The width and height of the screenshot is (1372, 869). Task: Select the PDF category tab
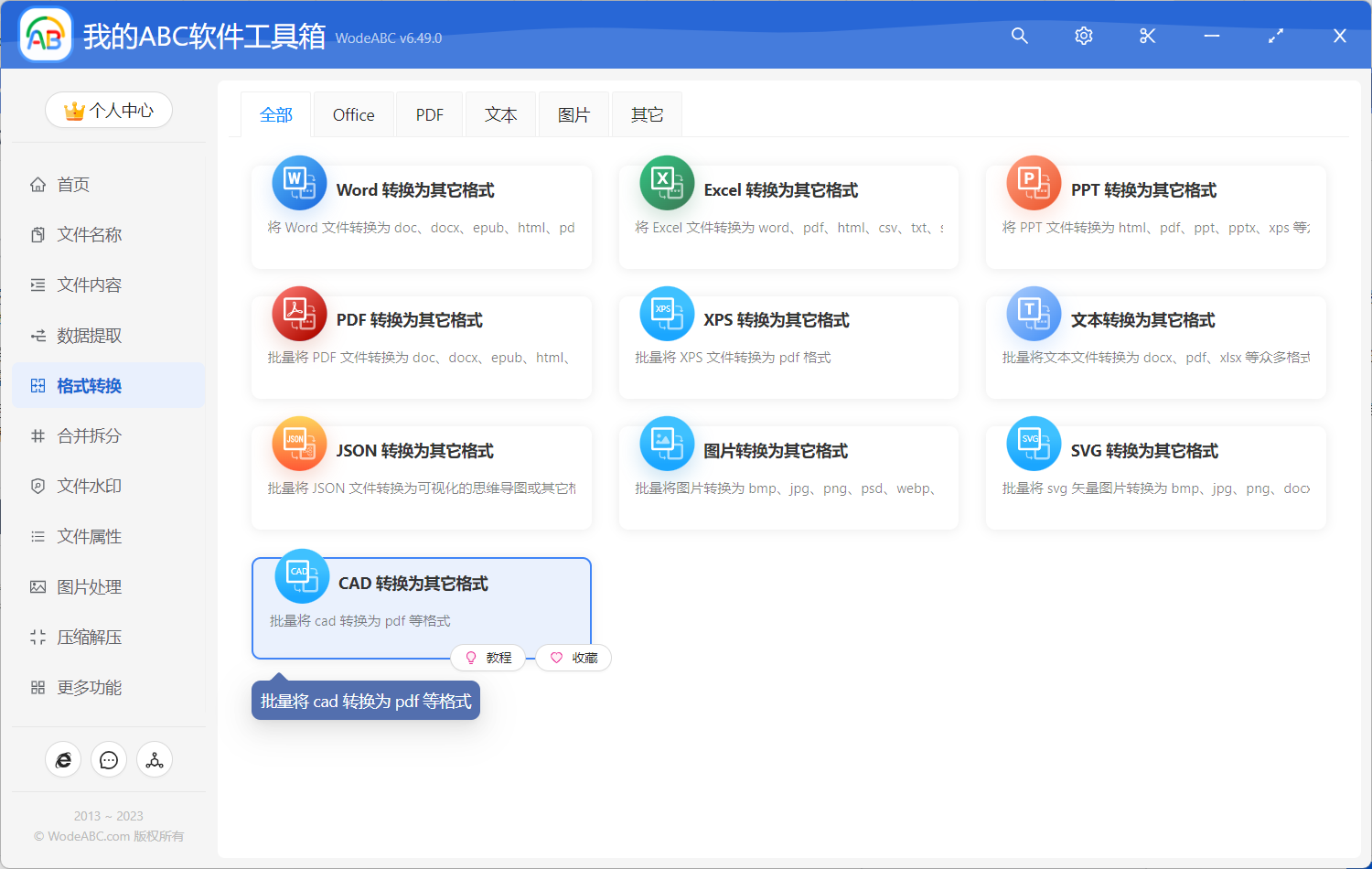[x=429, y=115]
